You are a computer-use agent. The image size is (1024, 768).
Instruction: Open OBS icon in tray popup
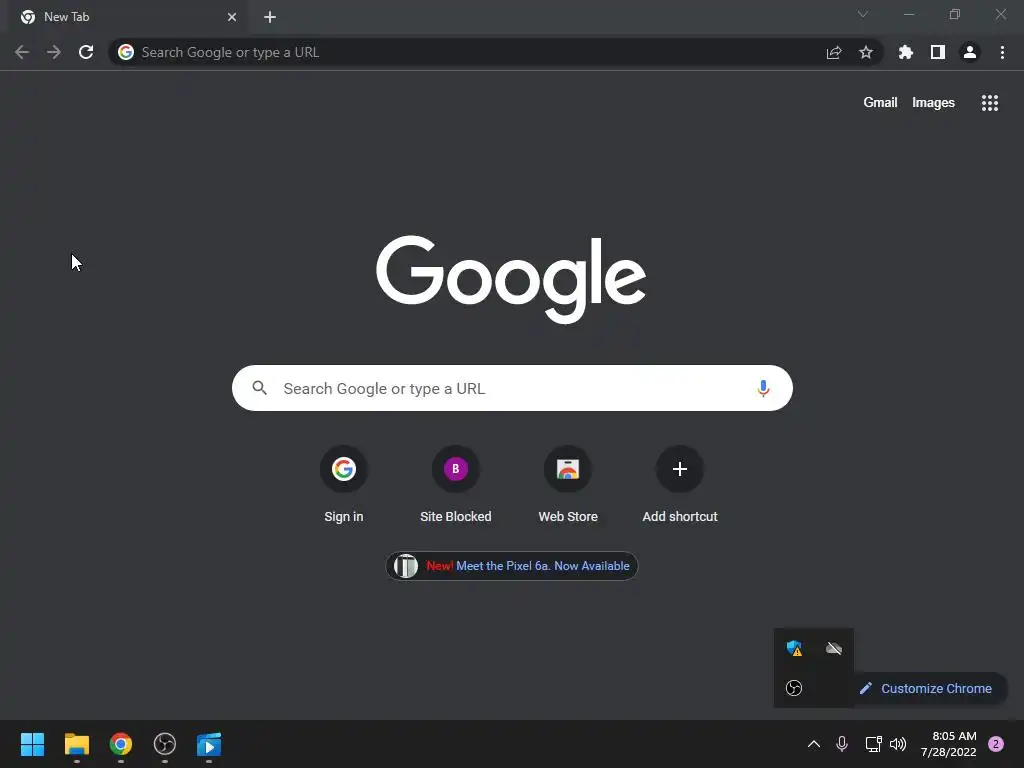click(x=794, y=688)
